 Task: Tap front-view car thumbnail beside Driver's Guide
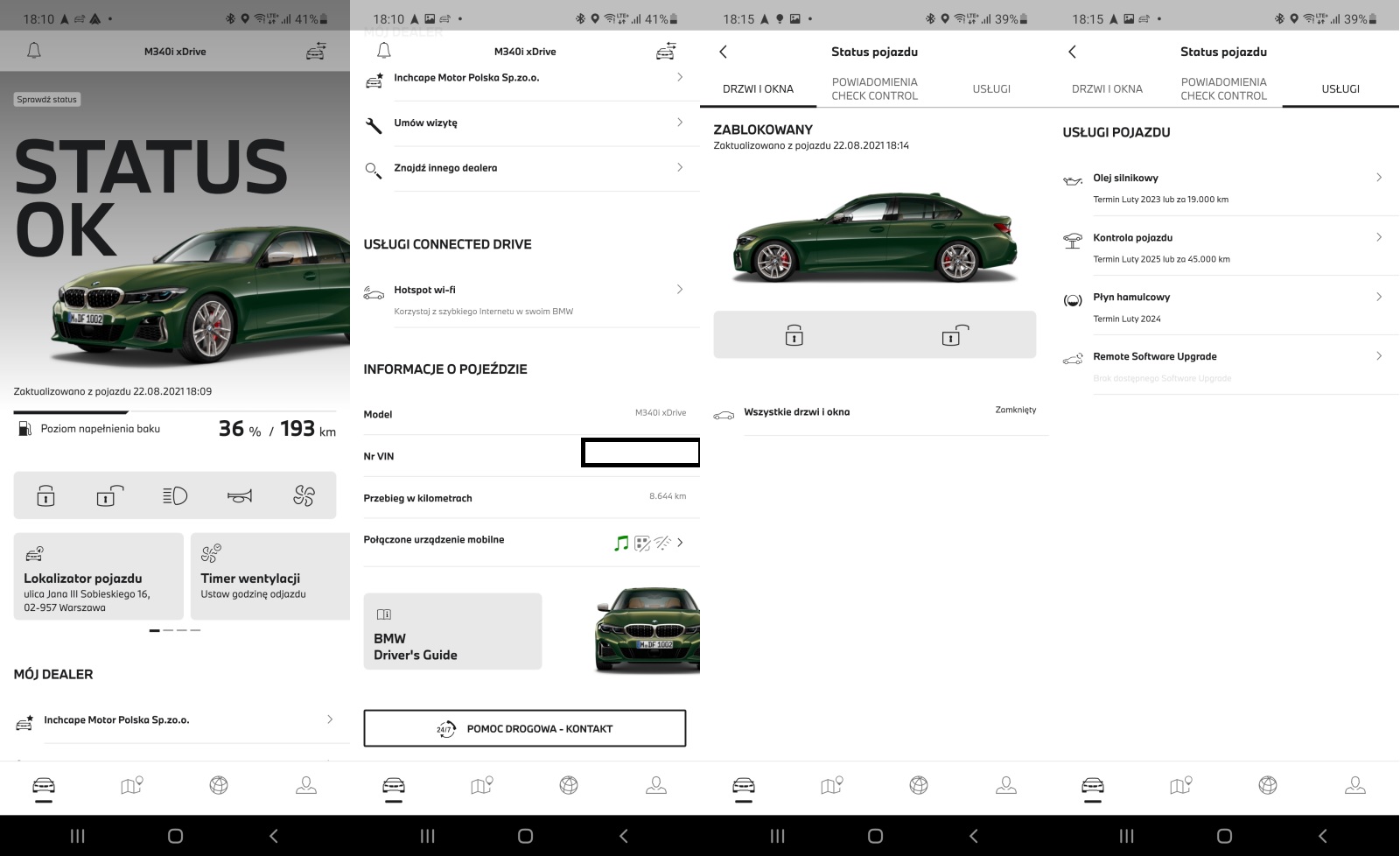click(x=647, y=629)
